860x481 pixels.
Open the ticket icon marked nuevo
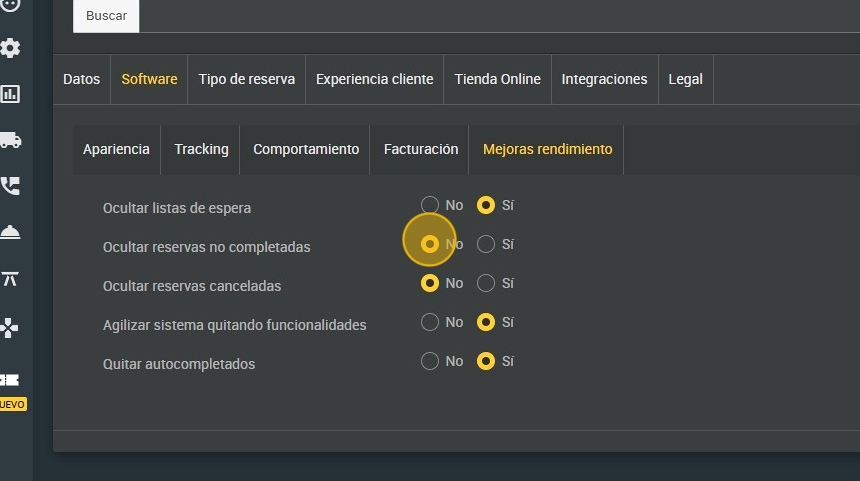point(10,380)
